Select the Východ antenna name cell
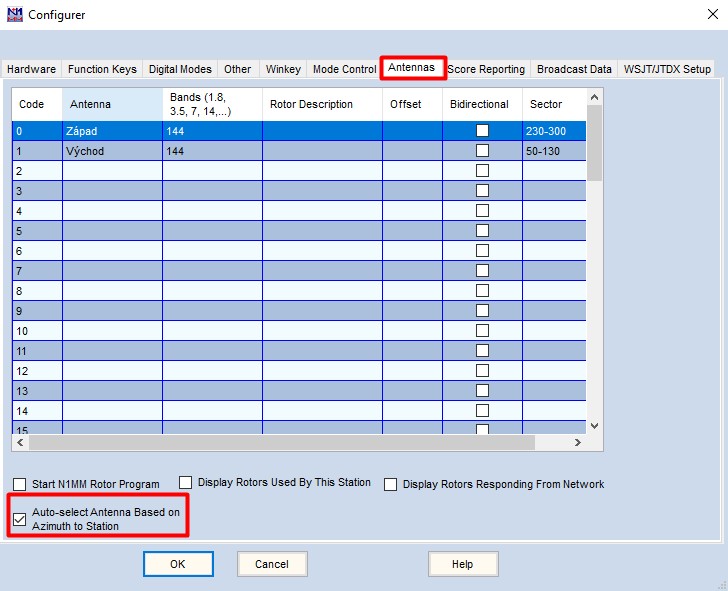728x591 pixels. click(x=112, y=151)
